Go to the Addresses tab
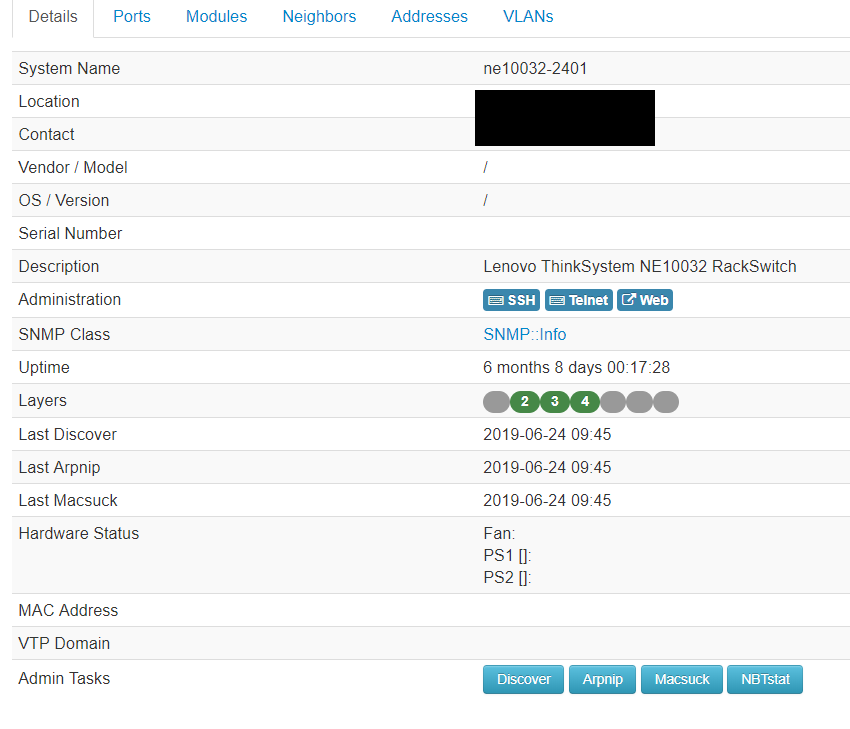The width and height of the screenshot is (850, 729). click(x=429, y=17)
